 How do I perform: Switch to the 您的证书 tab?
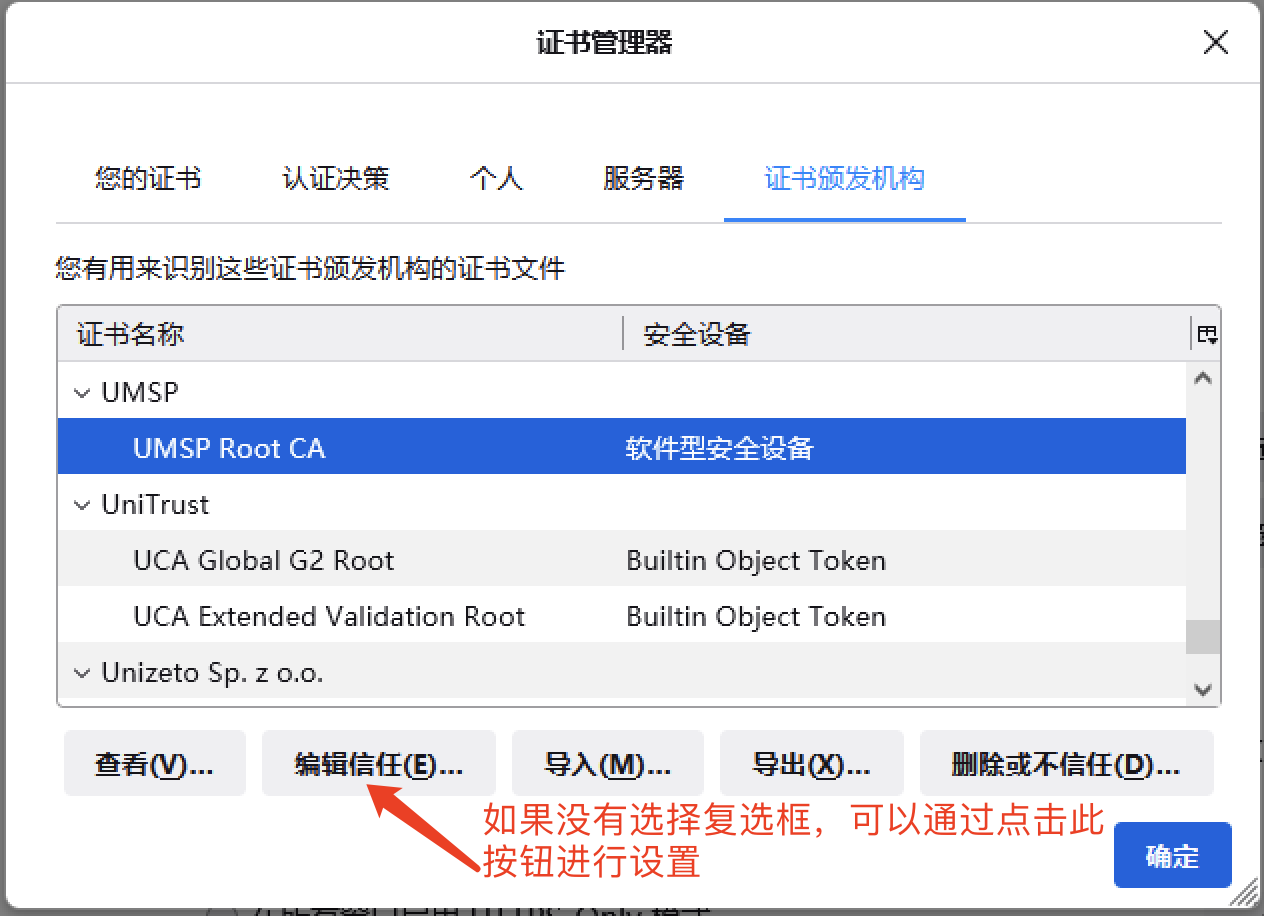[148, 179]
